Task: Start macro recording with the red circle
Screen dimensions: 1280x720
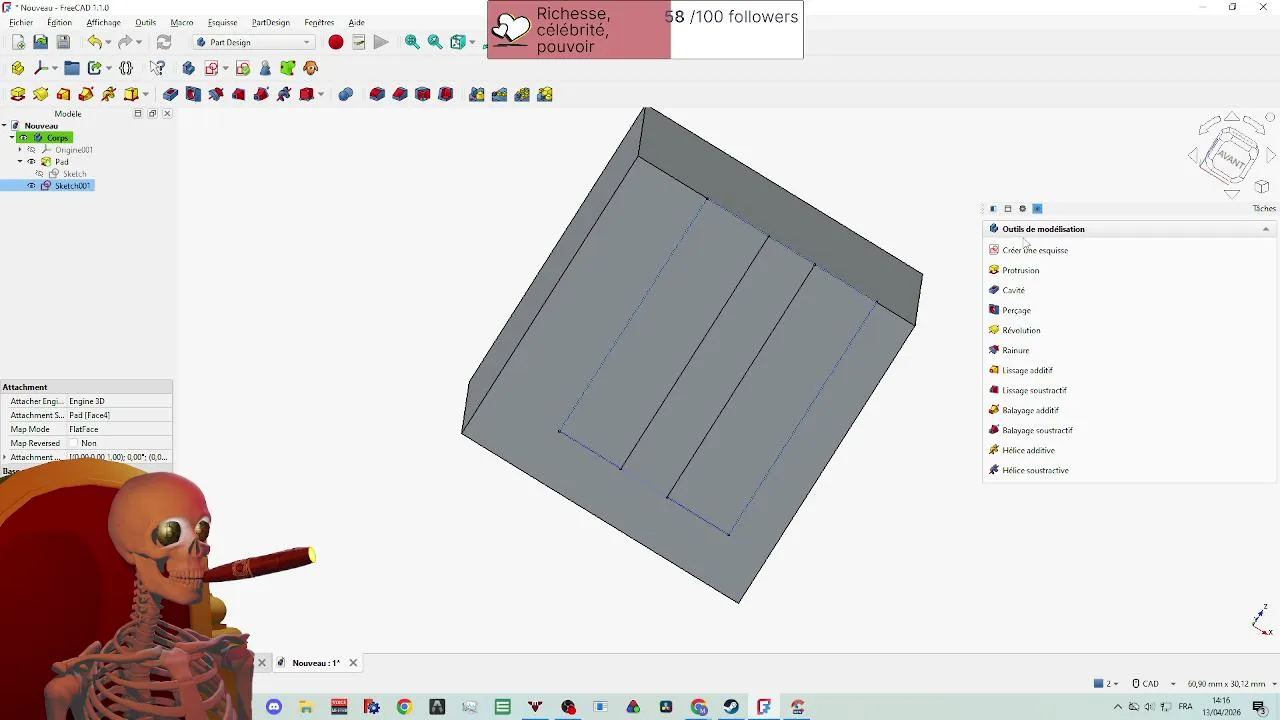Action: 336,42
